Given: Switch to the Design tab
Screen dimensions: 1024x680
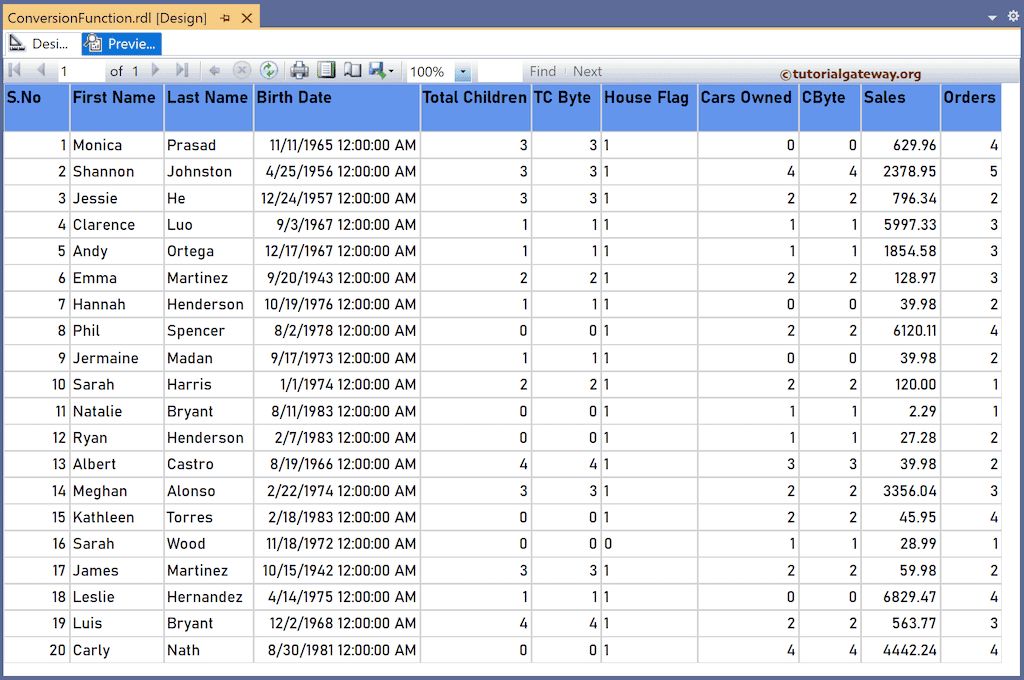Looking at the screenshot, I should click(x=39, y=44).
